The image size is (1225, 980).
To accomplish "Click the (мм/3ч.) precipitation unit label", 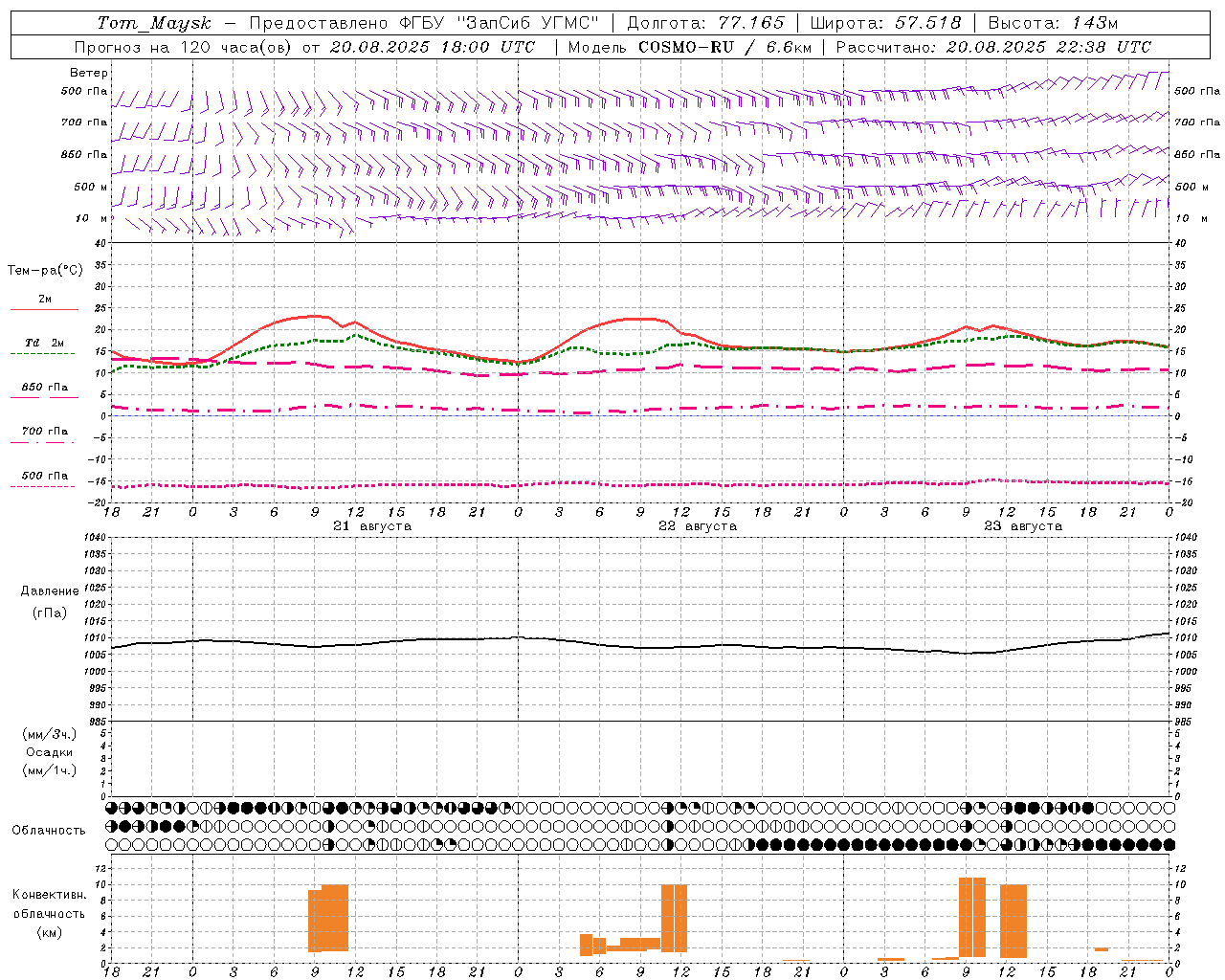I will point(50,734).
